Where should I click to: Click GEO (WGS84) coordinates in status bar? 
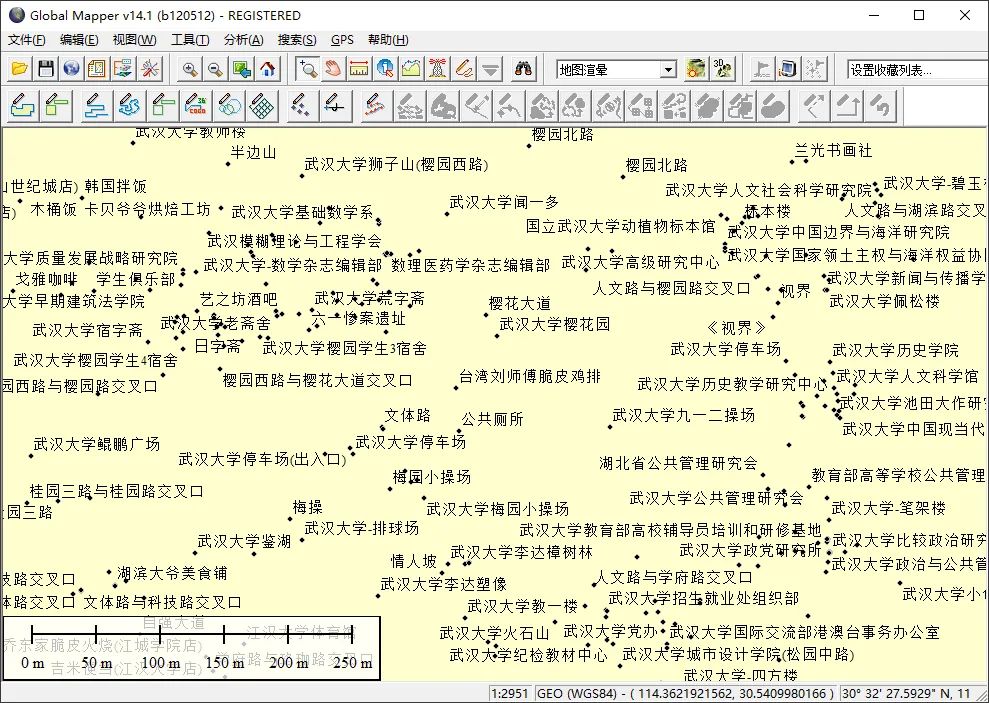686,694
